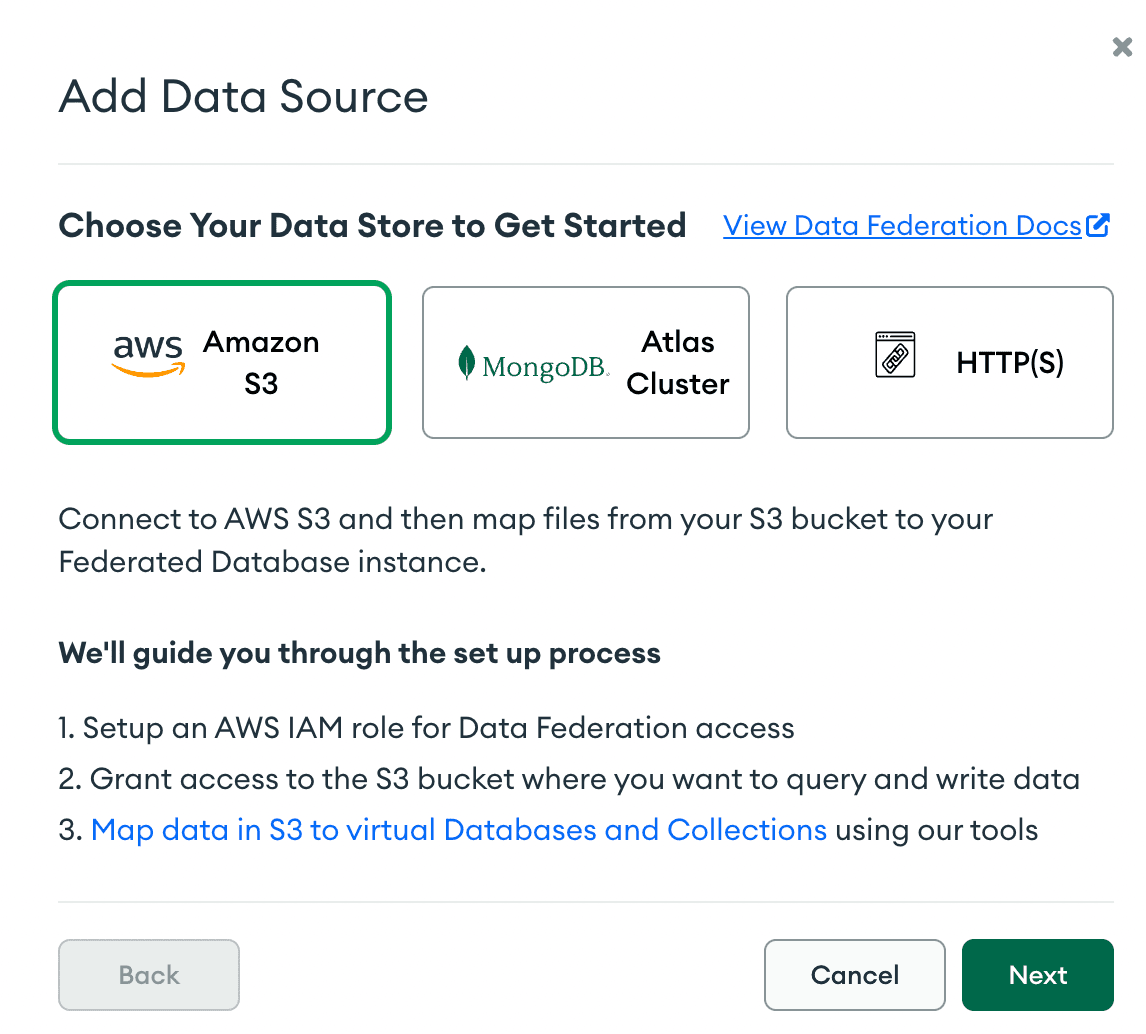The width and height of the screenshot is (1146, 1034).
Task: Open View Data Federation Docs link
Action: coord(902,226)
